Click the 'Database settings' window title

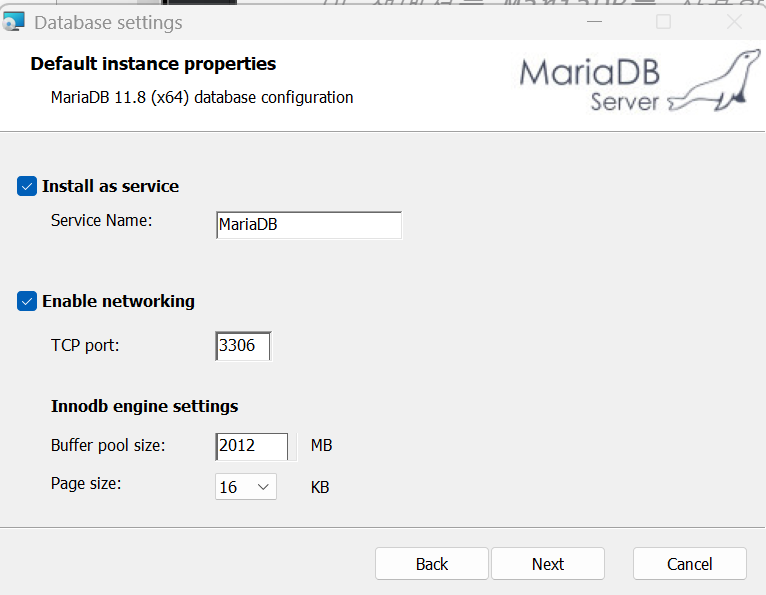(x=108, y=22)
